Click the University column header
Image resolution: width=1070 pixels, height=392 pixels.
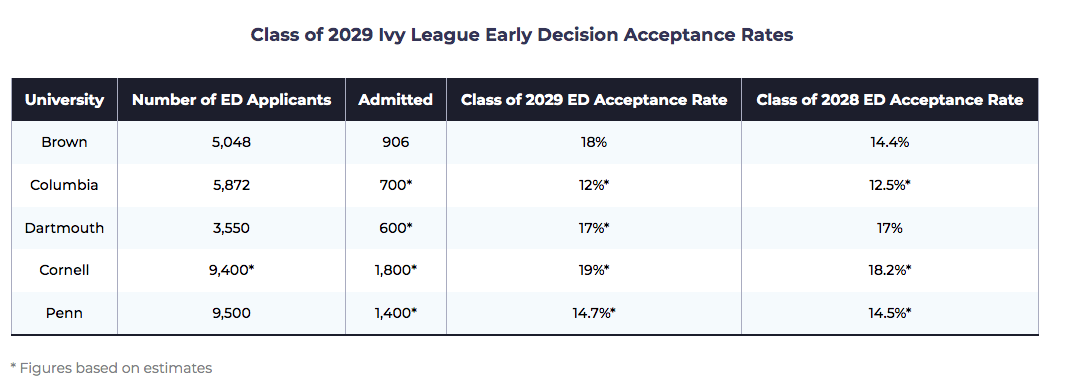point(64,100)
